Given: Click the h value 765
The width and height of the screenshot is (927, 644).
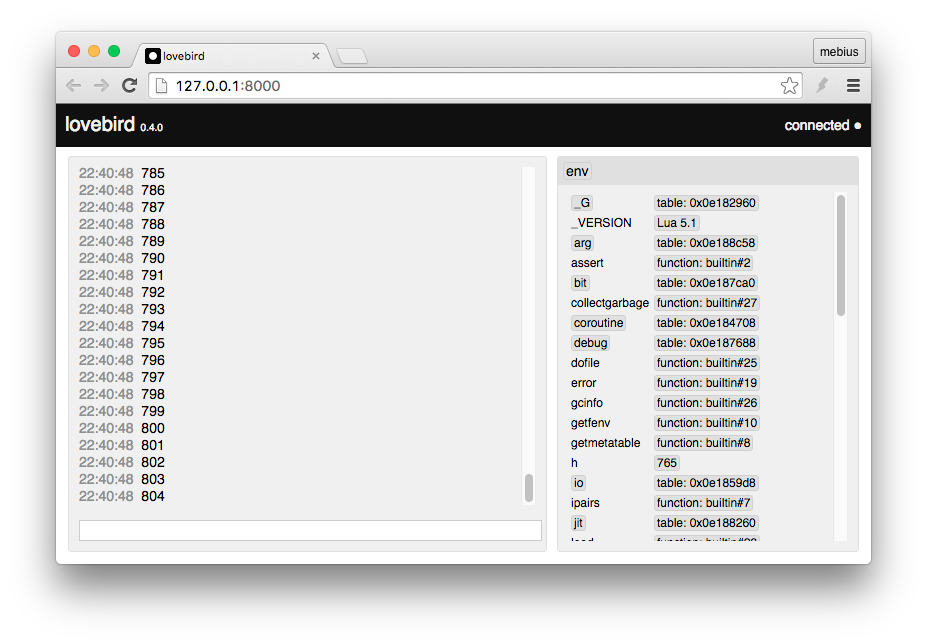Looking at the screenshot, I should (666, 463).
